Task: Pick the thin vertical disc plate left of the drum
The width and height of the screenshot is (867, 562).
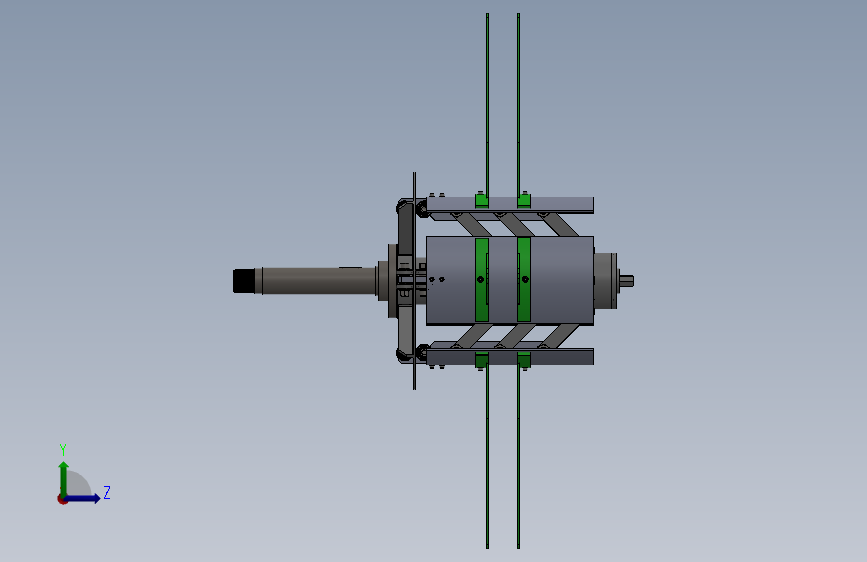Action: click(x=414, y=280)
